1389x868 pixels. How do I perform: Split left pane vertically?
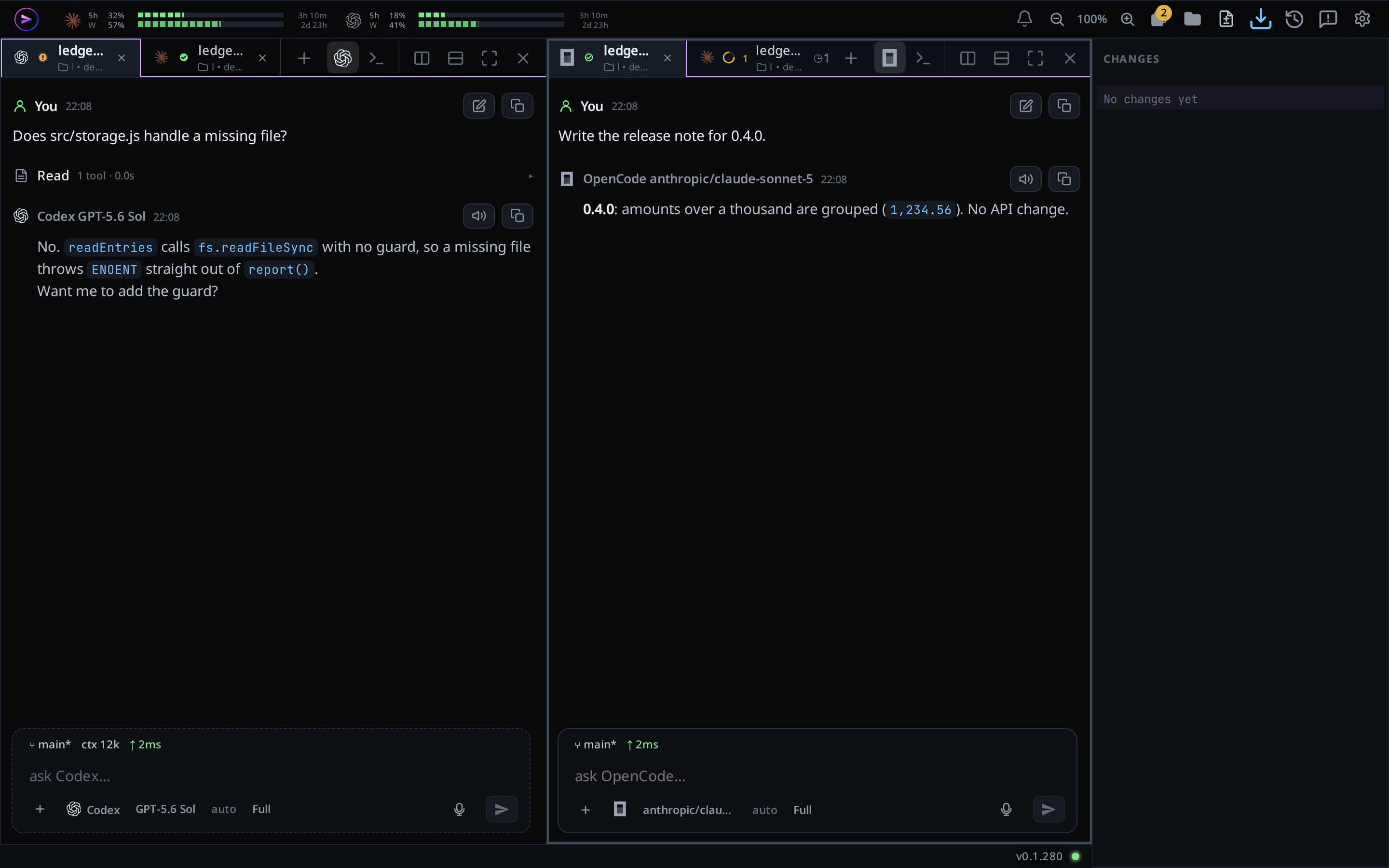[422, 58]
